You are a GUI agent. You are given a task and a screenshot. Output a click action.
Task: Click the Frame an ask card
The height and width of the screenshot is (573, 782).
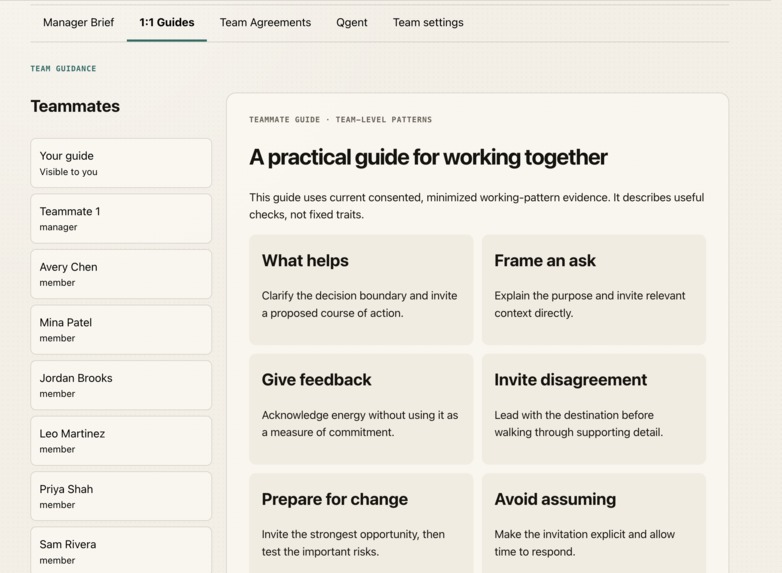click(593, 290)
